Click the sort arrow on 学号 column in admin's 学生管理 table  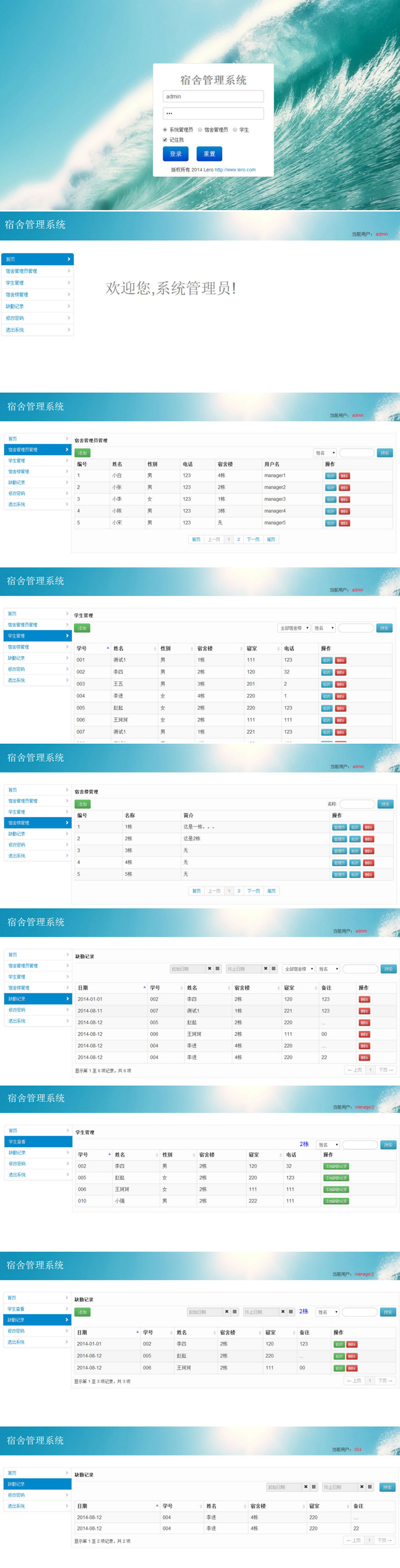click(108, 648)
